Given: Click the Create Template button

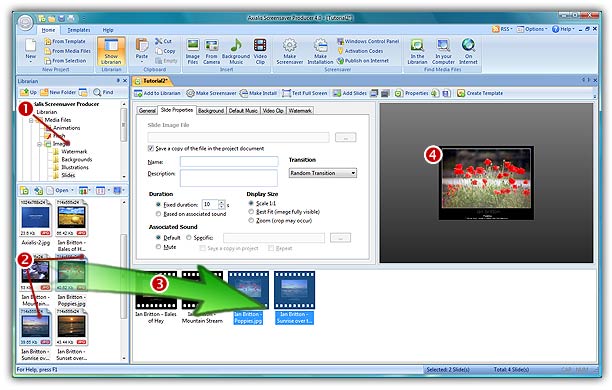Looking at the screenshot, I should [x=480, y=93].
